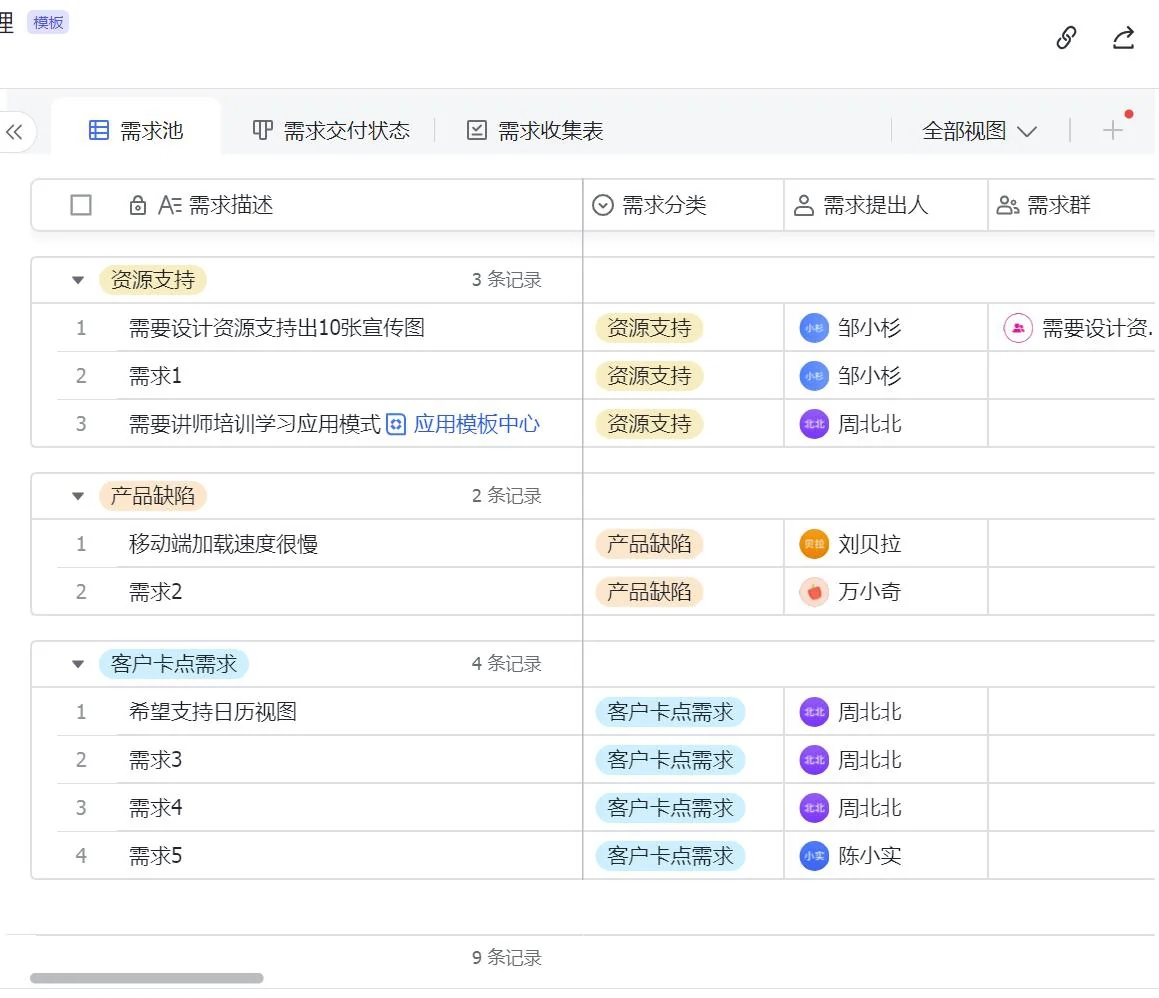The height and width of the screenshot is (998, 1159).
Task: Click the plus icon to add view
Action: pyautogui.click(x=1112, y=131)
